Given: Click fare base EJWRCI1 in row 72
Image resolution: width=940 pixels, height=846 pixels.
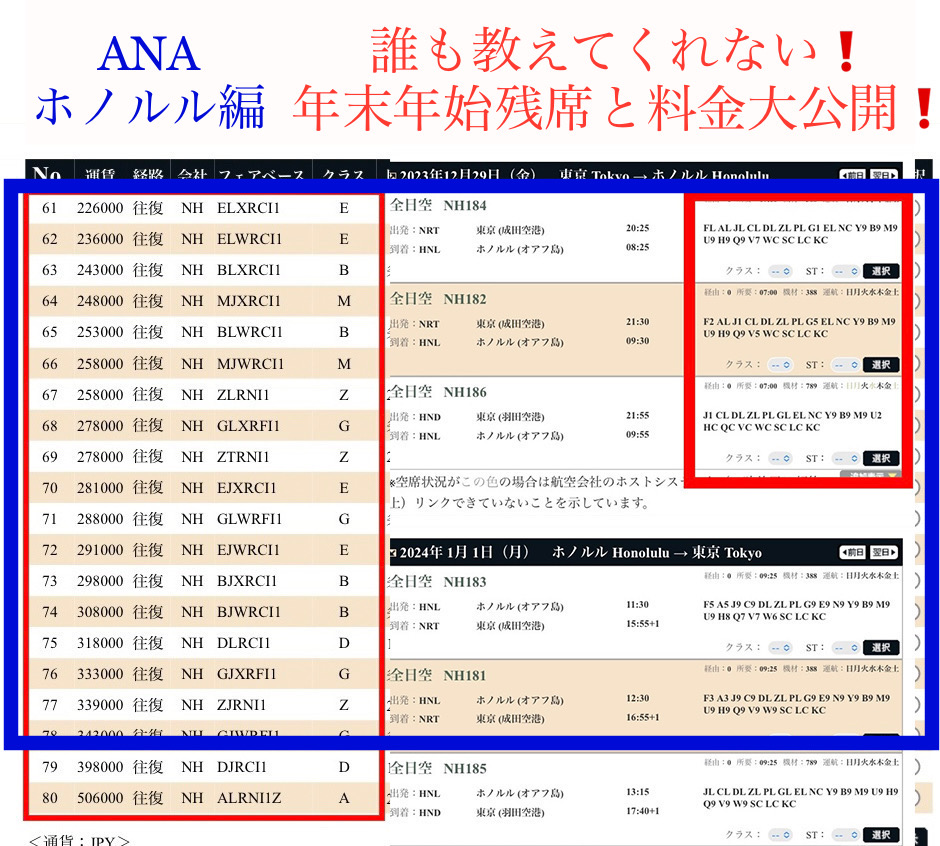Looking at the screenshot, I should (x=248, y=550).
